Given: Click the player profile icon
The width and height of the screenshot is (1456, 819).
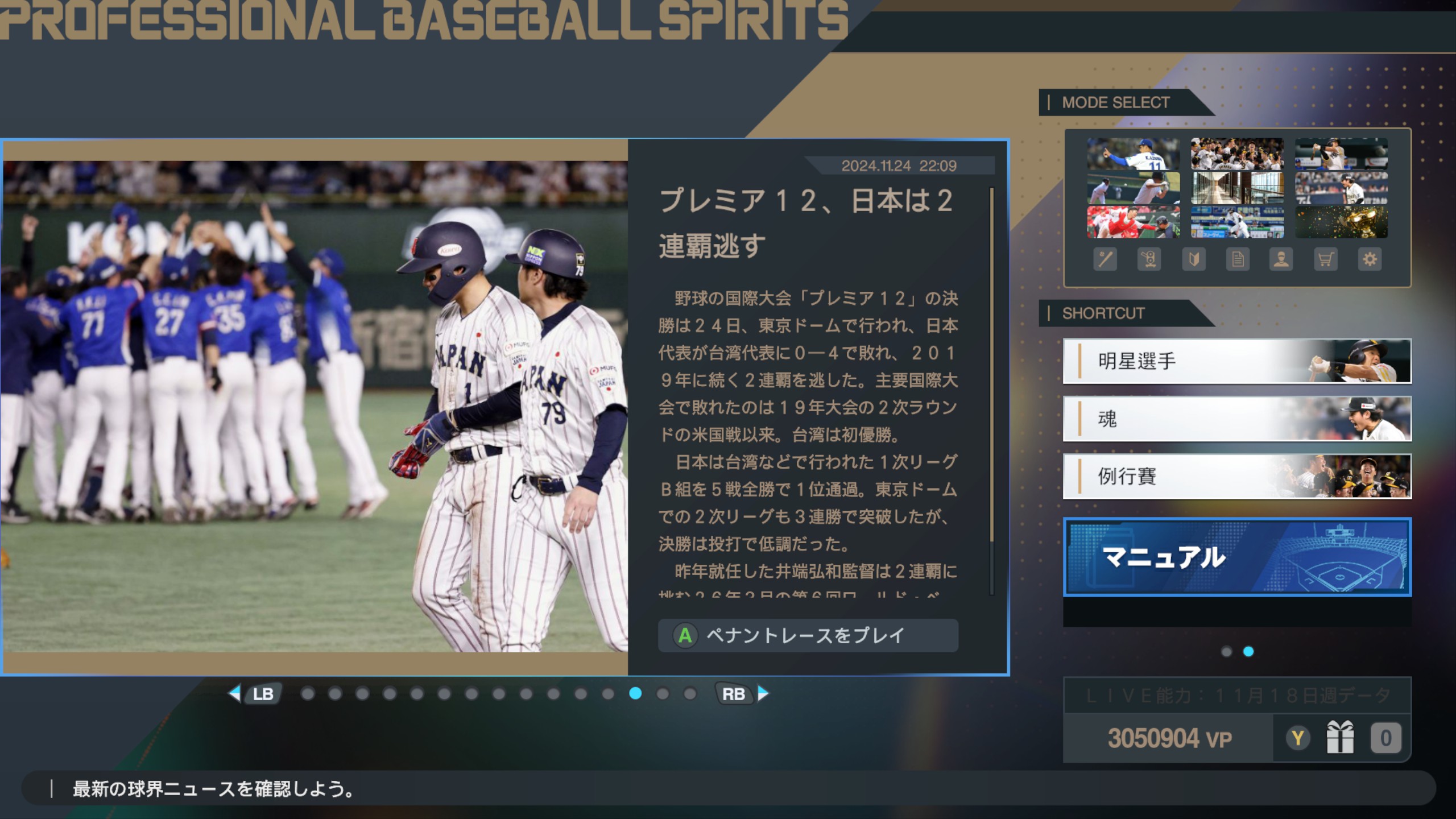Looking at the screenshot, I should pos(1281,260).
